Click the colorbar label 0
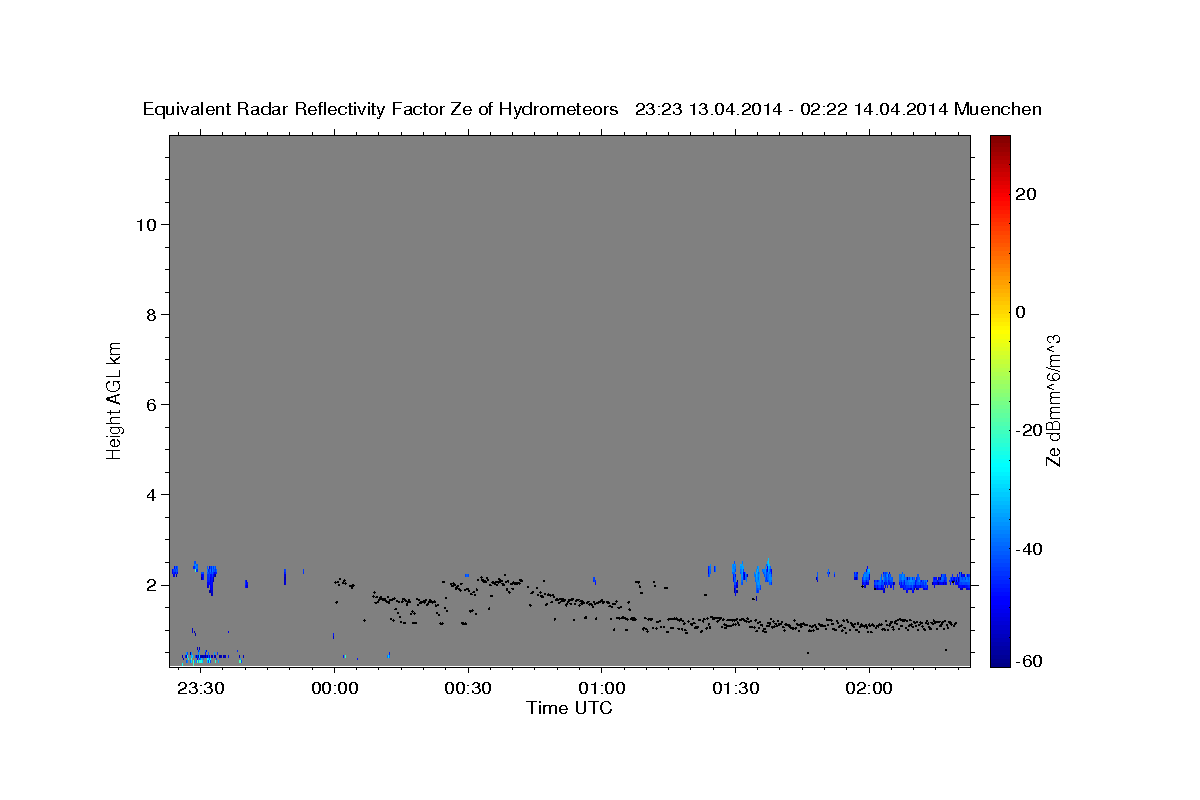Viewport: 1200px width, 800px height. pos(1020,312)
